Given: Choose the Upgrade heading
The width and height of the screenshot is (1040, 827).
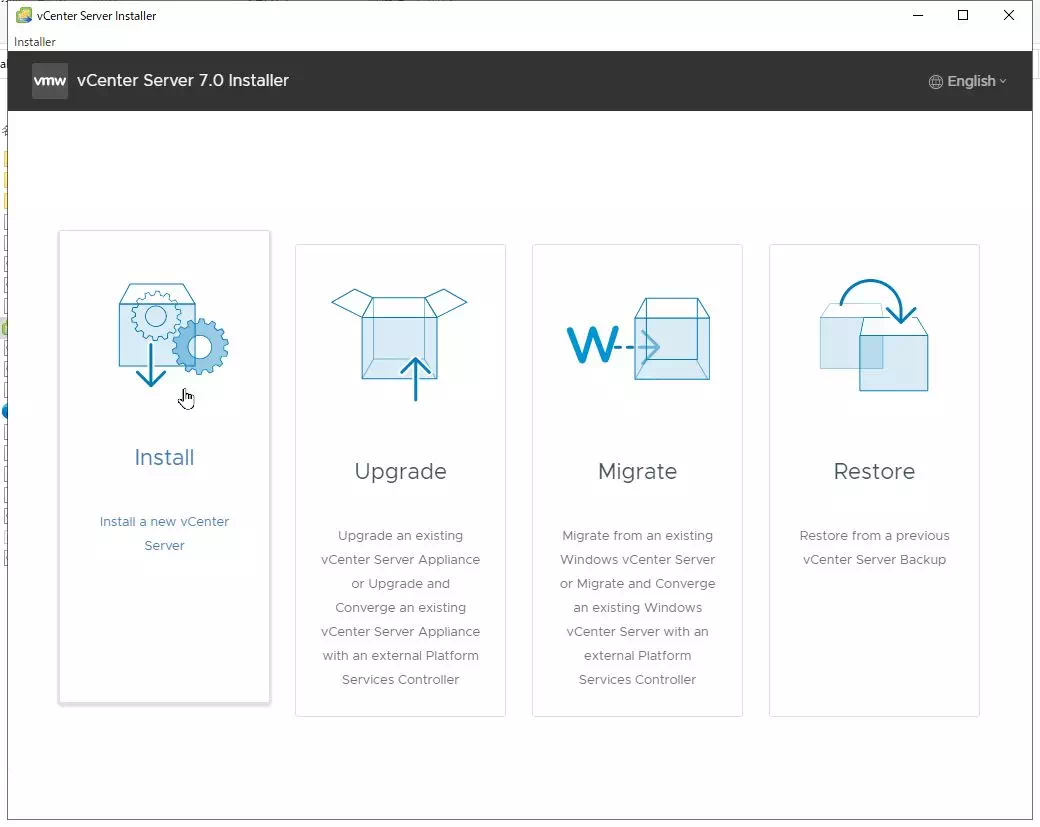Looking at the screenshot, I should pos(401,472).
